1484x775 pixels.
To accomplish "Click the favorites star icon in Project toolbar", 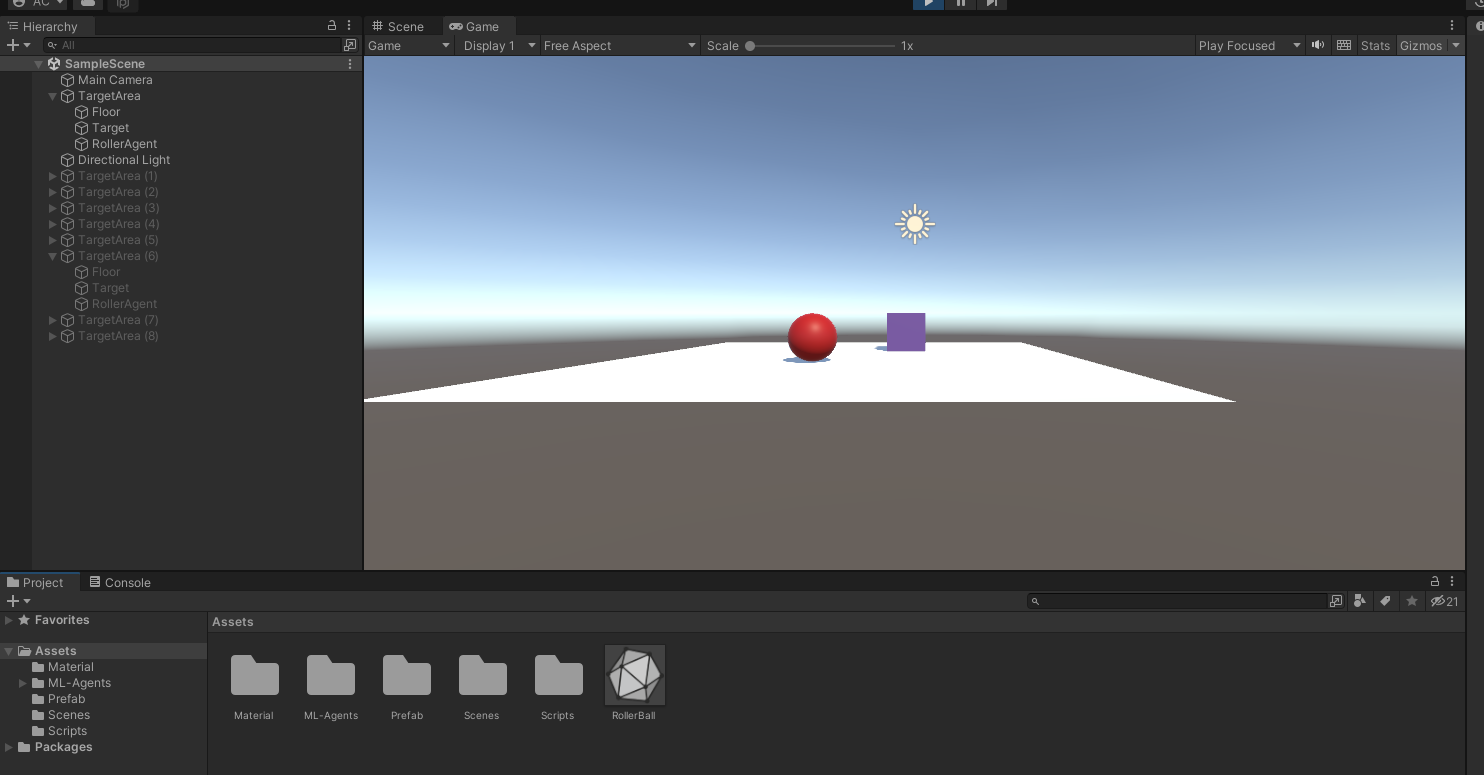I will (x=1412, y=601).
